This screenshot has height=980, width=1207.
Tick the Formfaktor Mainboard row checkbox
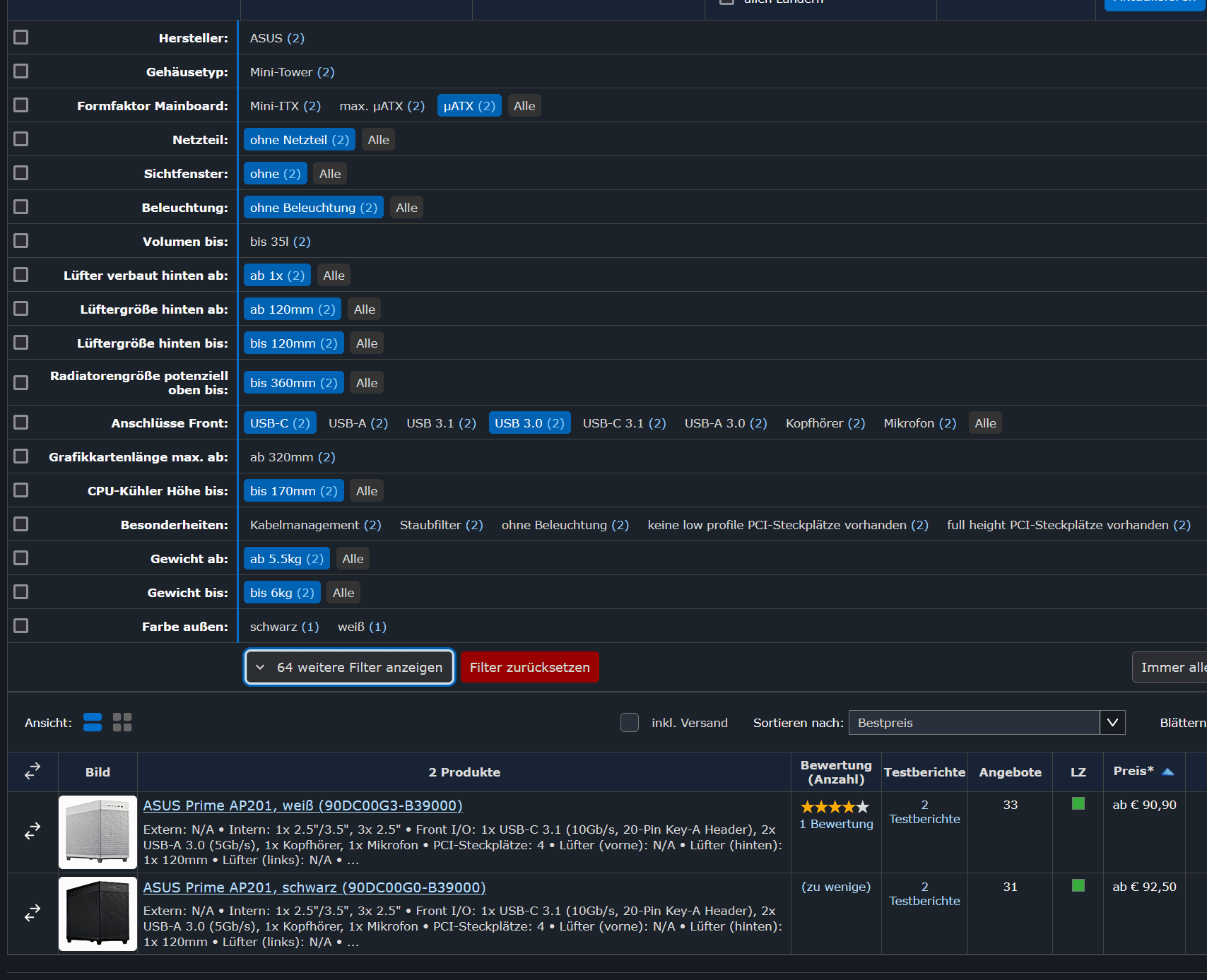pos(21,105)
